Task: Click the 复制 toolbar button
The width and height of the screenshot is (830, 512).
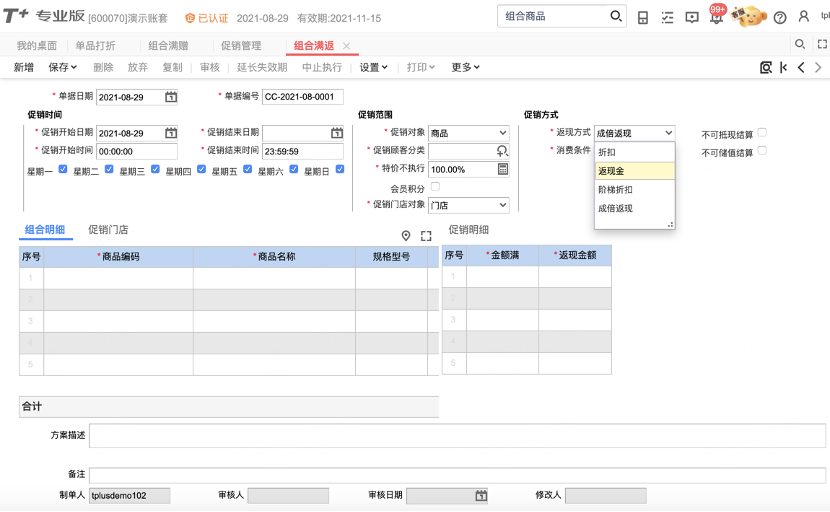Action: click(x=173, y=67)
